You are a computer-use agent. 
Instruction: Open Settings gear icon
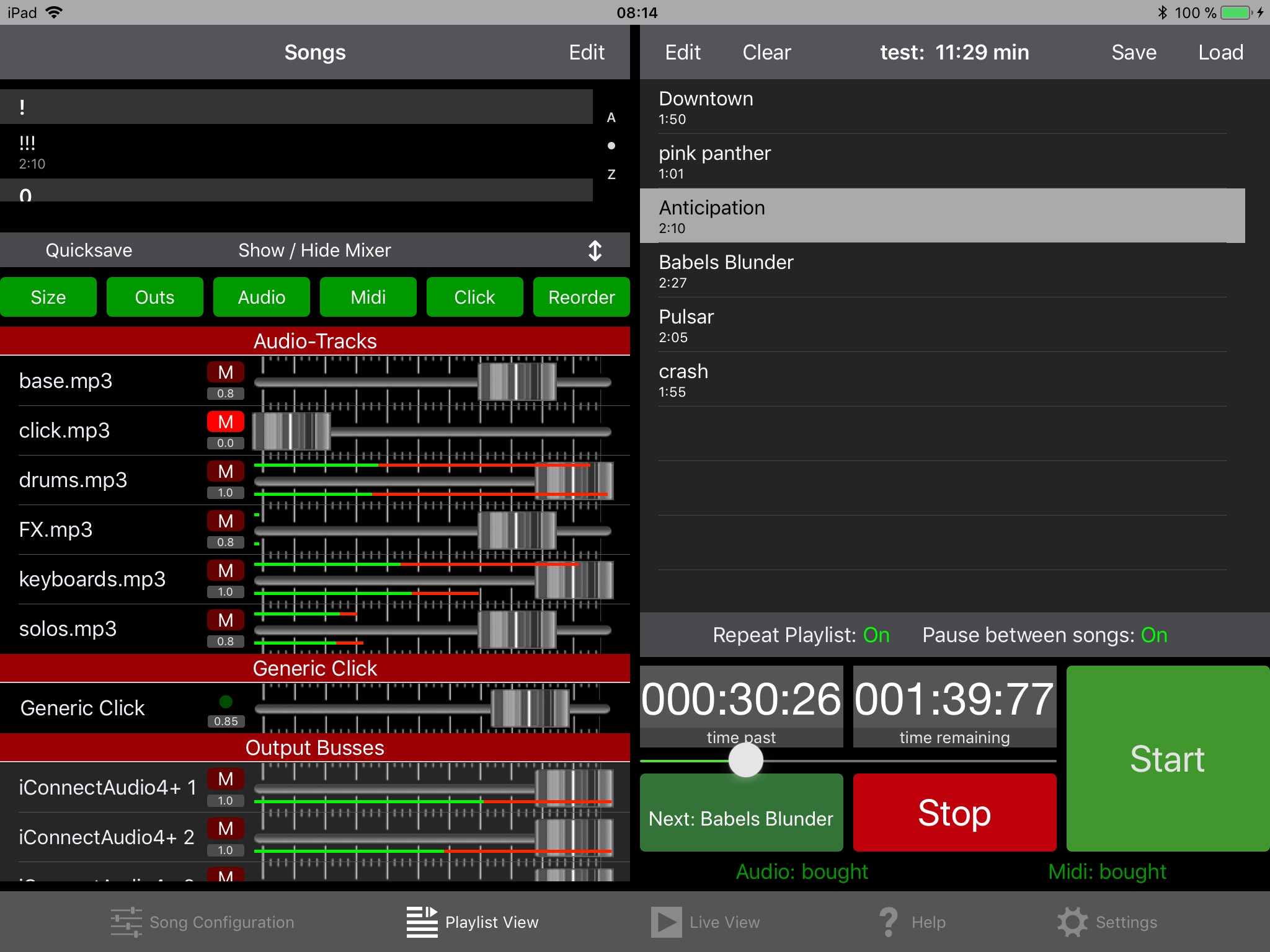point(1072,922)
